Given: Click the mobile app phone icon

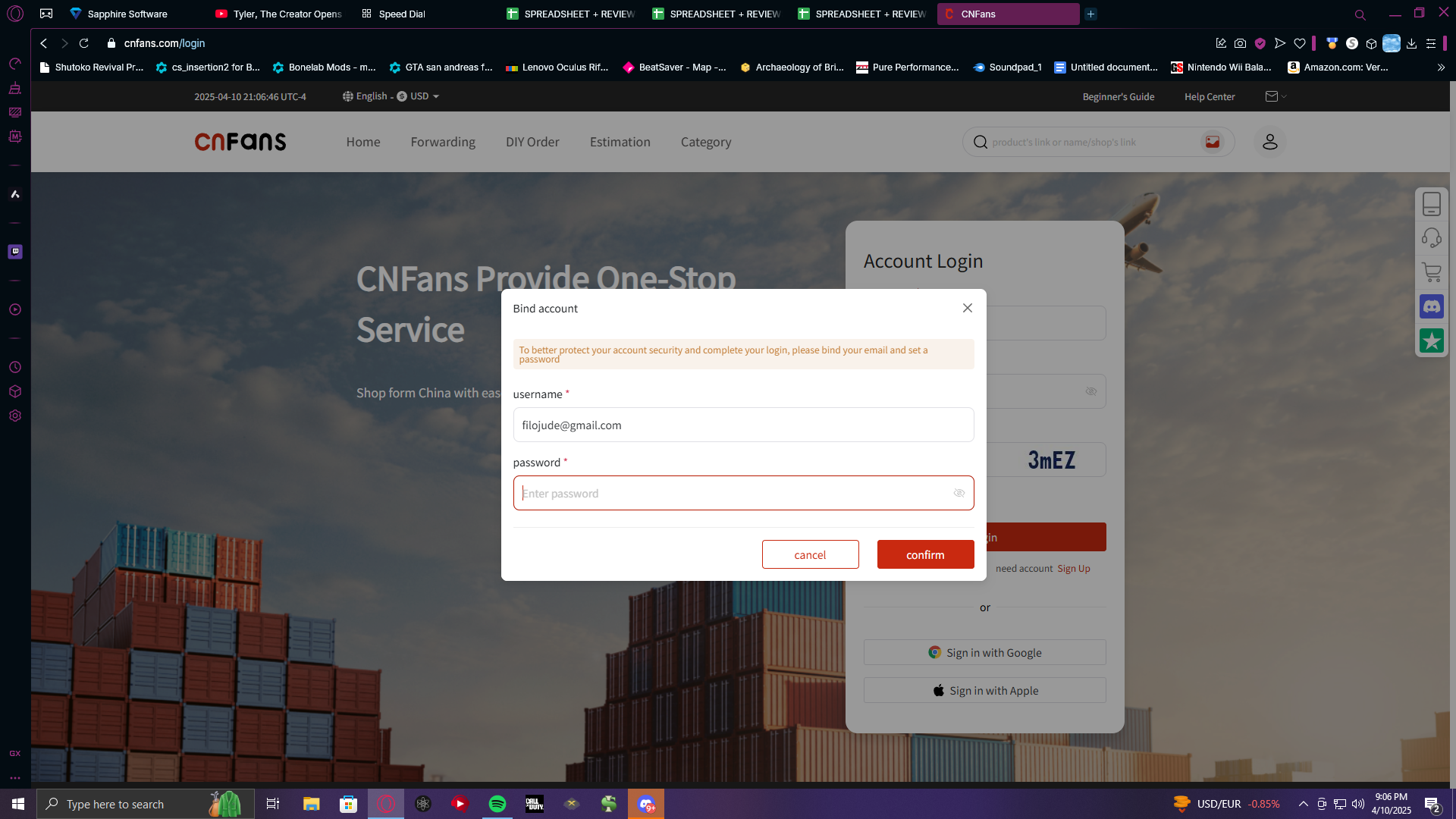Looking at the screenshot, I should click(1431, 204).
